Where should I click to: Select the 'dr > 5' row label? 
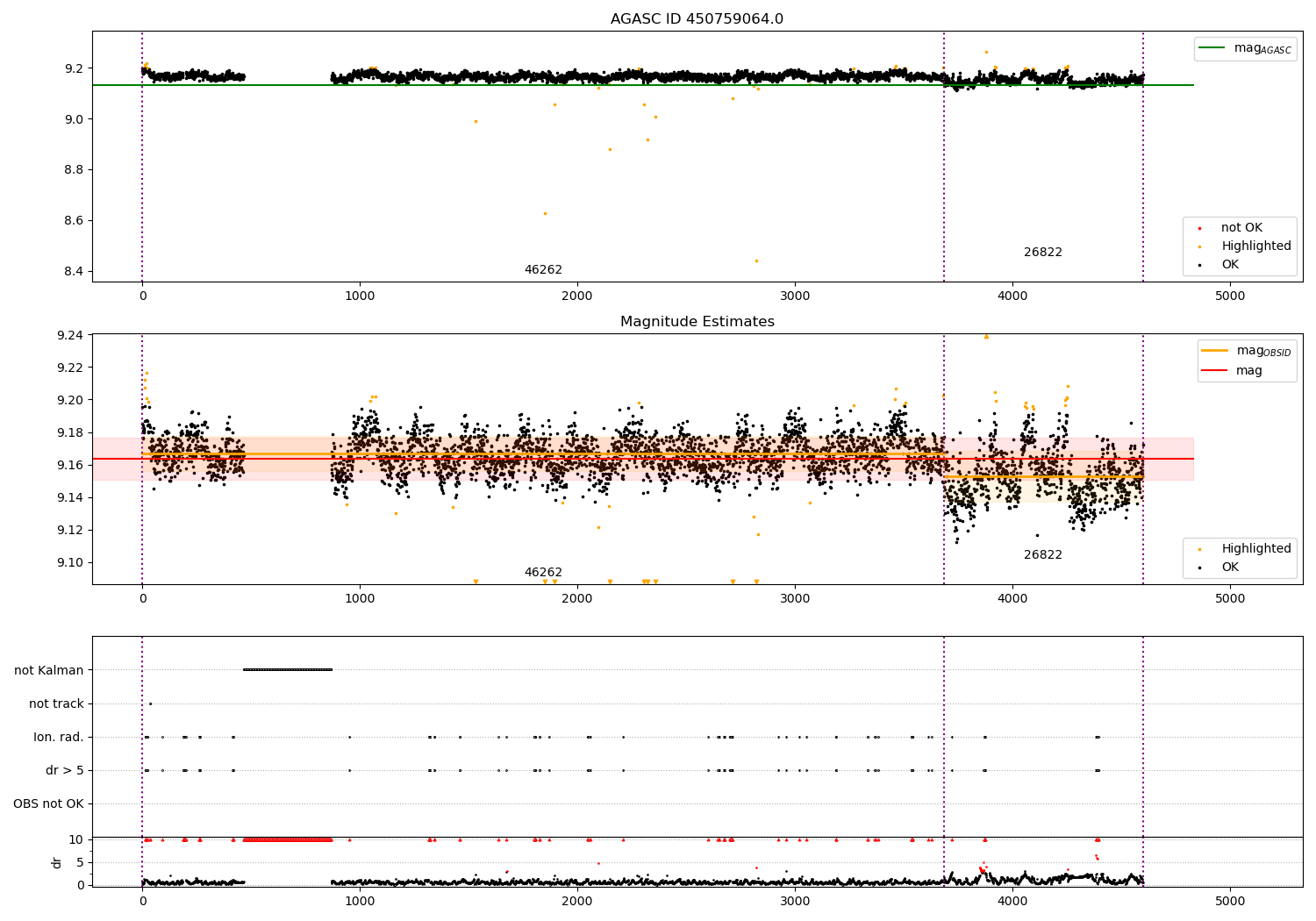[x=65, y=770]
